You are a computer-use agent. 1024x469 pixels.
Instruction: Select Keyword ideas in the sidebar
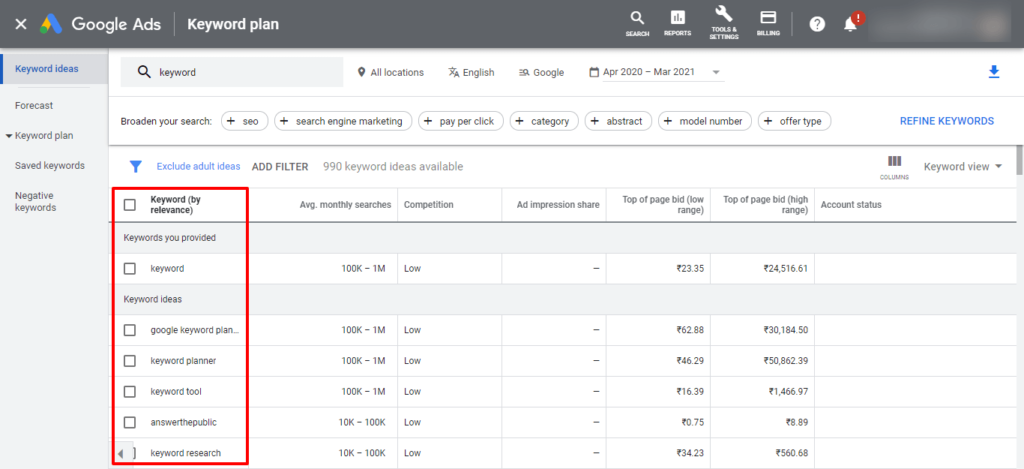tap(54, 69)
